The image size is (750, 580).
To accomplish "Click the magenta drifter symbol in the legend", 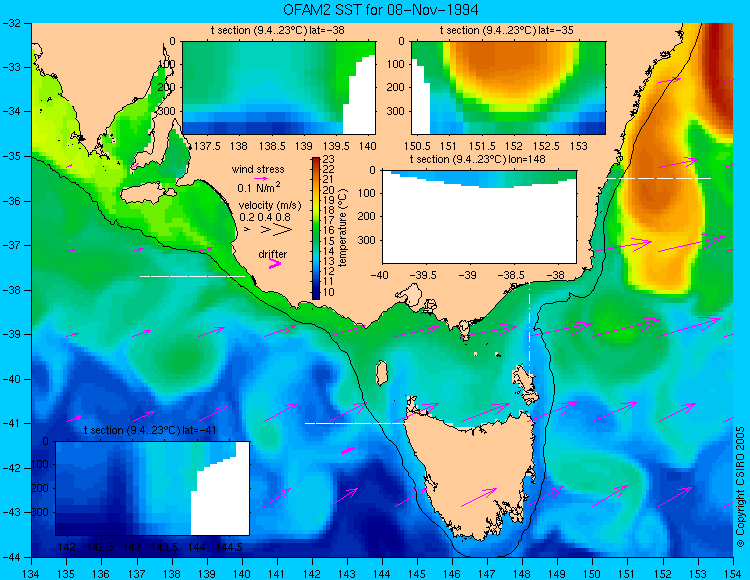I will coord(275,263).
